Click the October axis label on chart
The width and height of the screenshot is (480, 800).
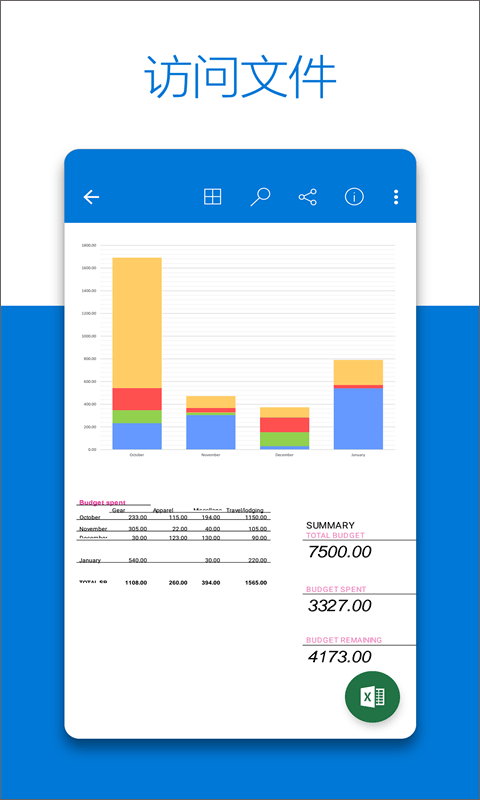pos(137,455)
